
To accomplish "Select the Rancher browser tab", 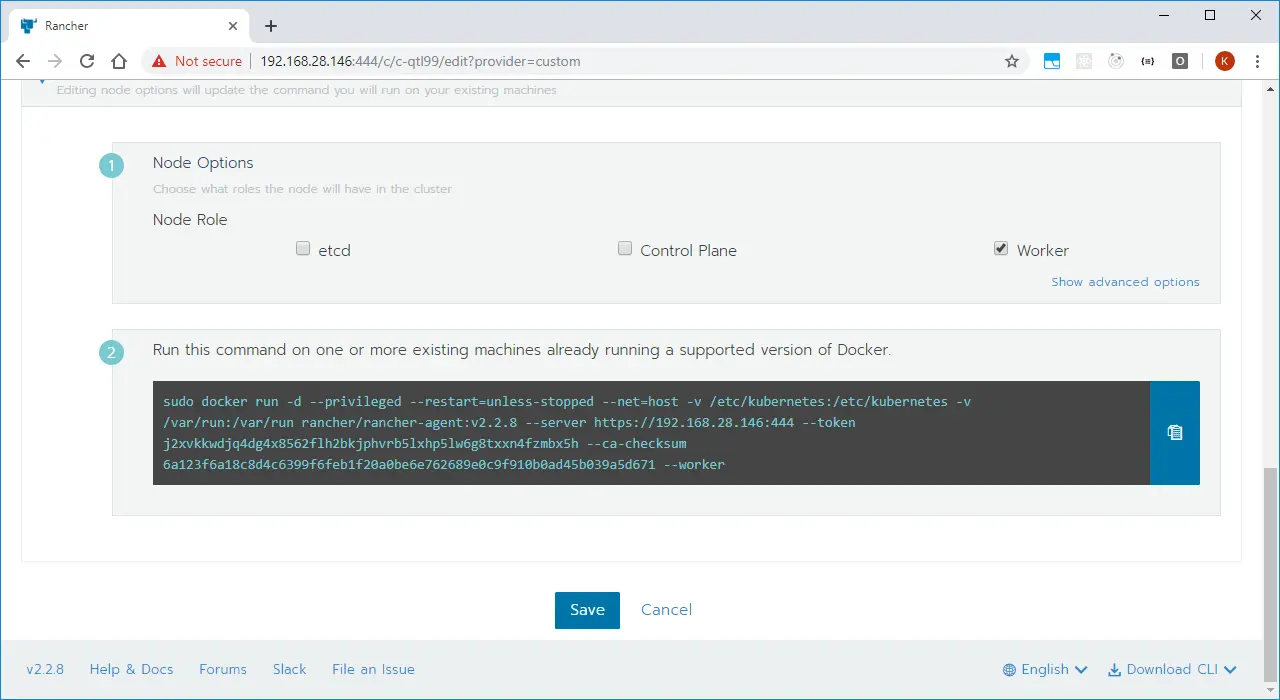I will [130, 26].
